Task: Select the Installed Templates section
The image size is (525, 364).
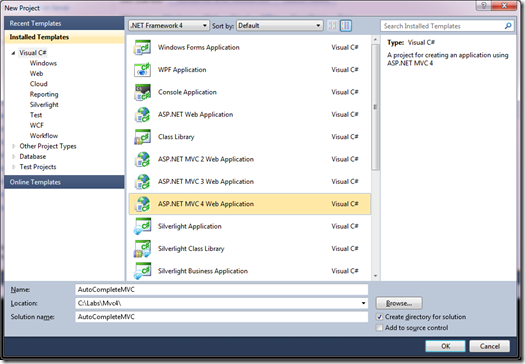Action: coord(64,37)
